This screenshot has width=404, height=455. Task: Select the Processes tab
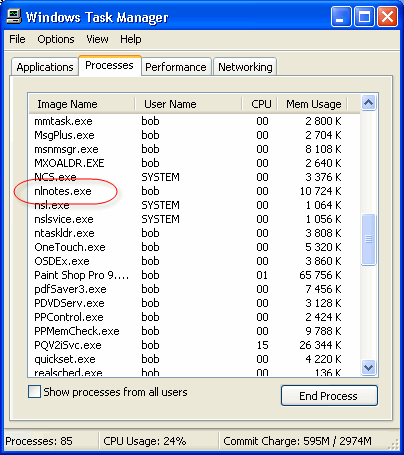click(x=110, y=65)
